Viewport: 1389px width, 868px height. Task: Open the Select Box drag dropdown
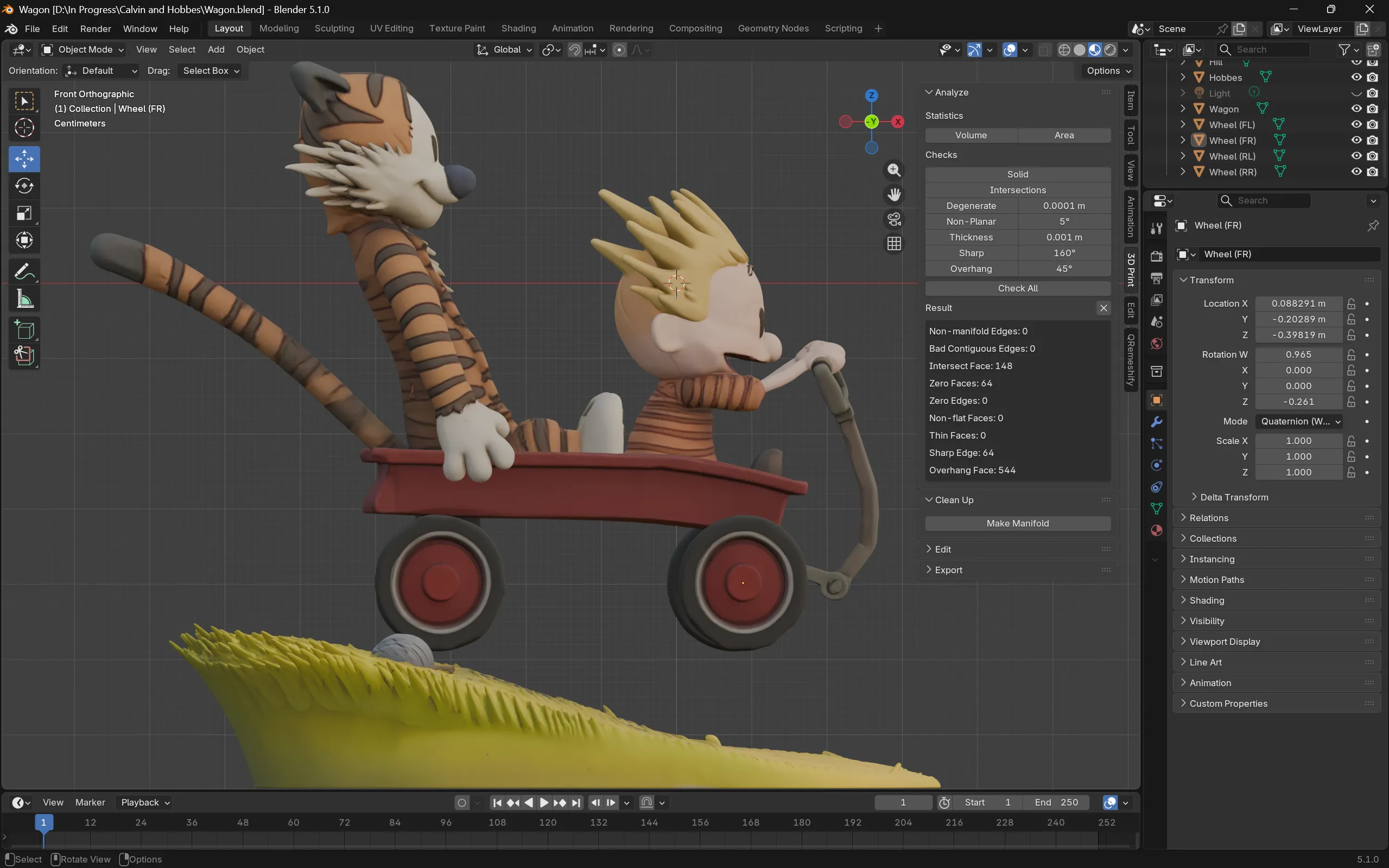tap(210, 71)
